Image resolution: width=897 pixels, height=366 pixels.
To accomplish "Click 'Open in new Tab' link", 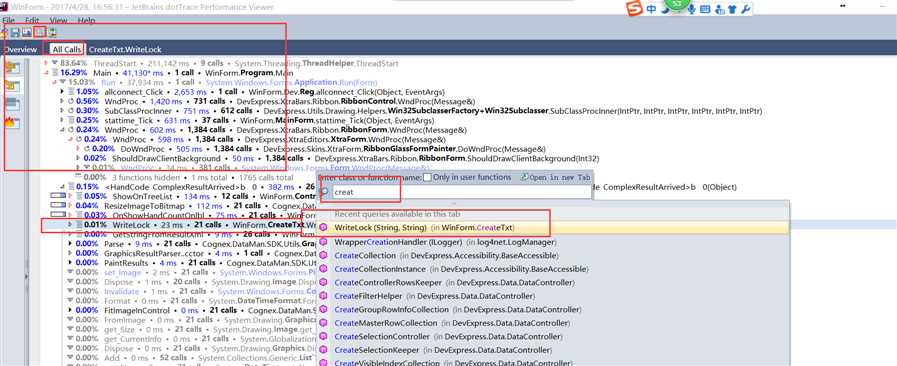I will click(x=554, y=178).
